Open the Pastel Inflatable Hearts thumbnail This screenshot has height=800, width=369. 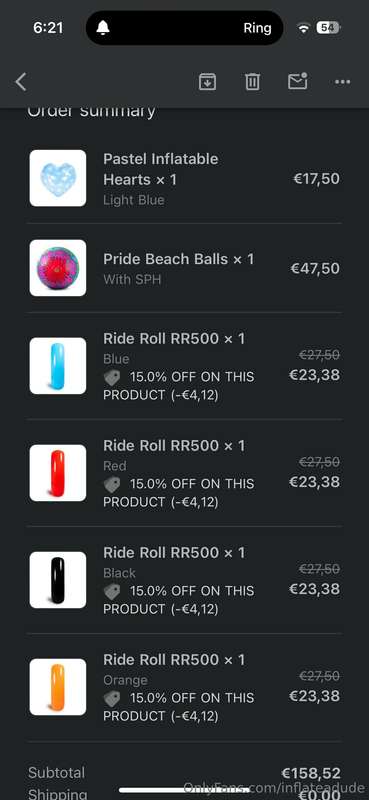point(58,178)
